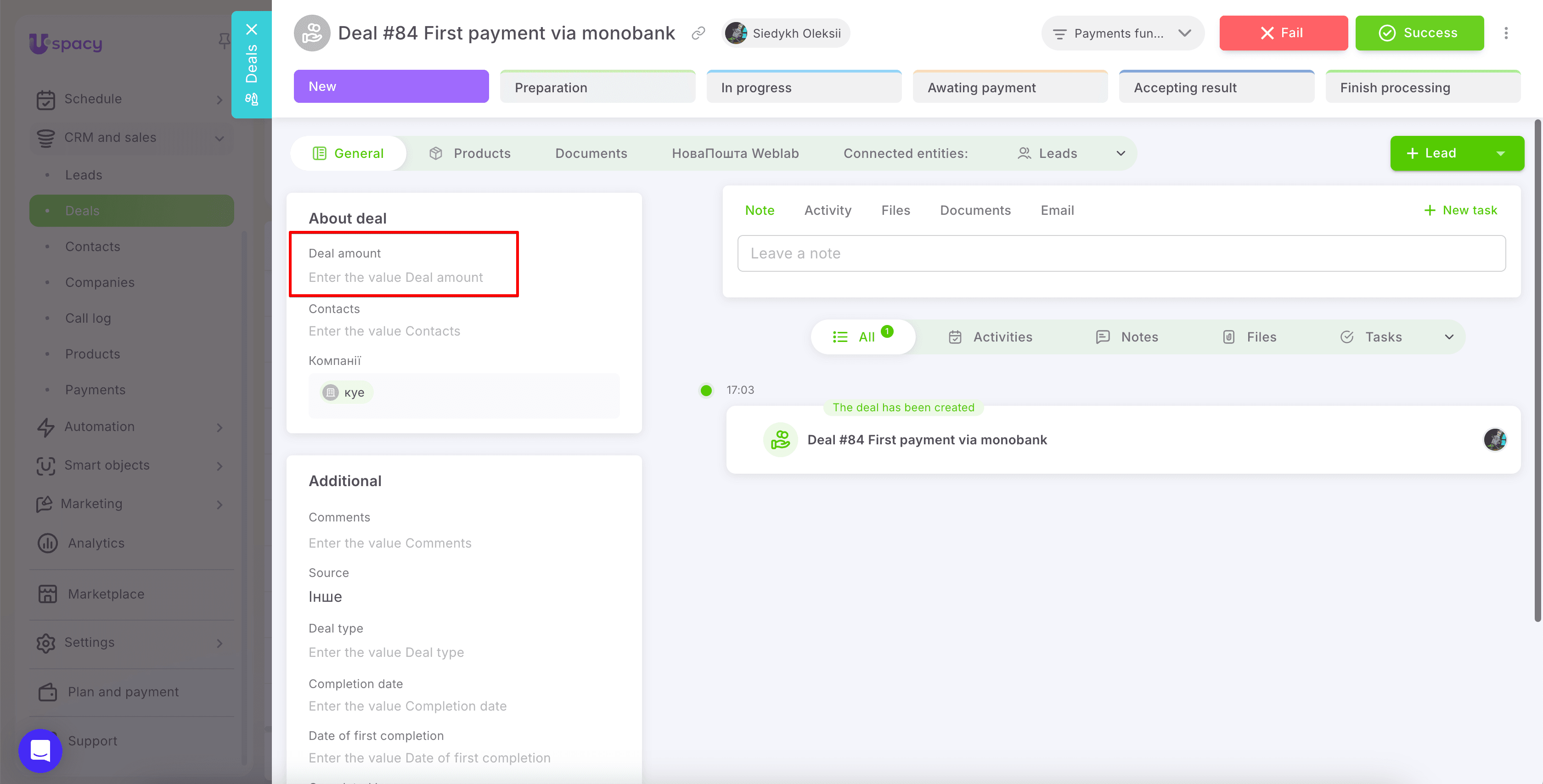Select the Note tab

tap(760, 210)
